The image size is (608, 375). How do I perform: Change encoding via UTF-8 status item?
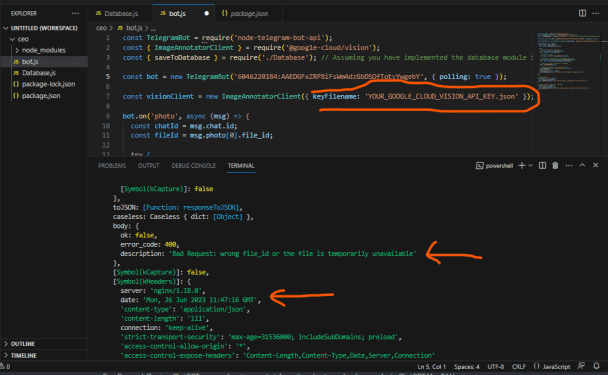coord(496,367)
